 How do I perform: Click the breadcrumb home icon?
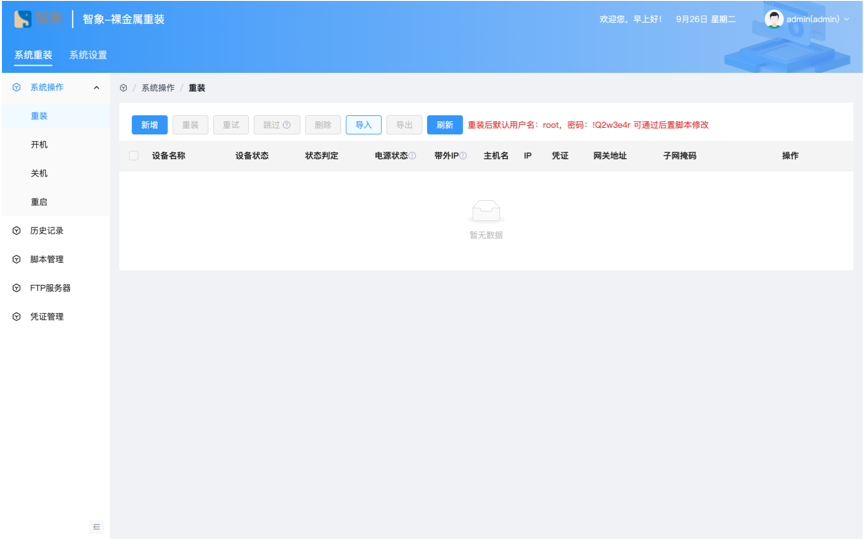pyautogui.click(x=124, y=88)
